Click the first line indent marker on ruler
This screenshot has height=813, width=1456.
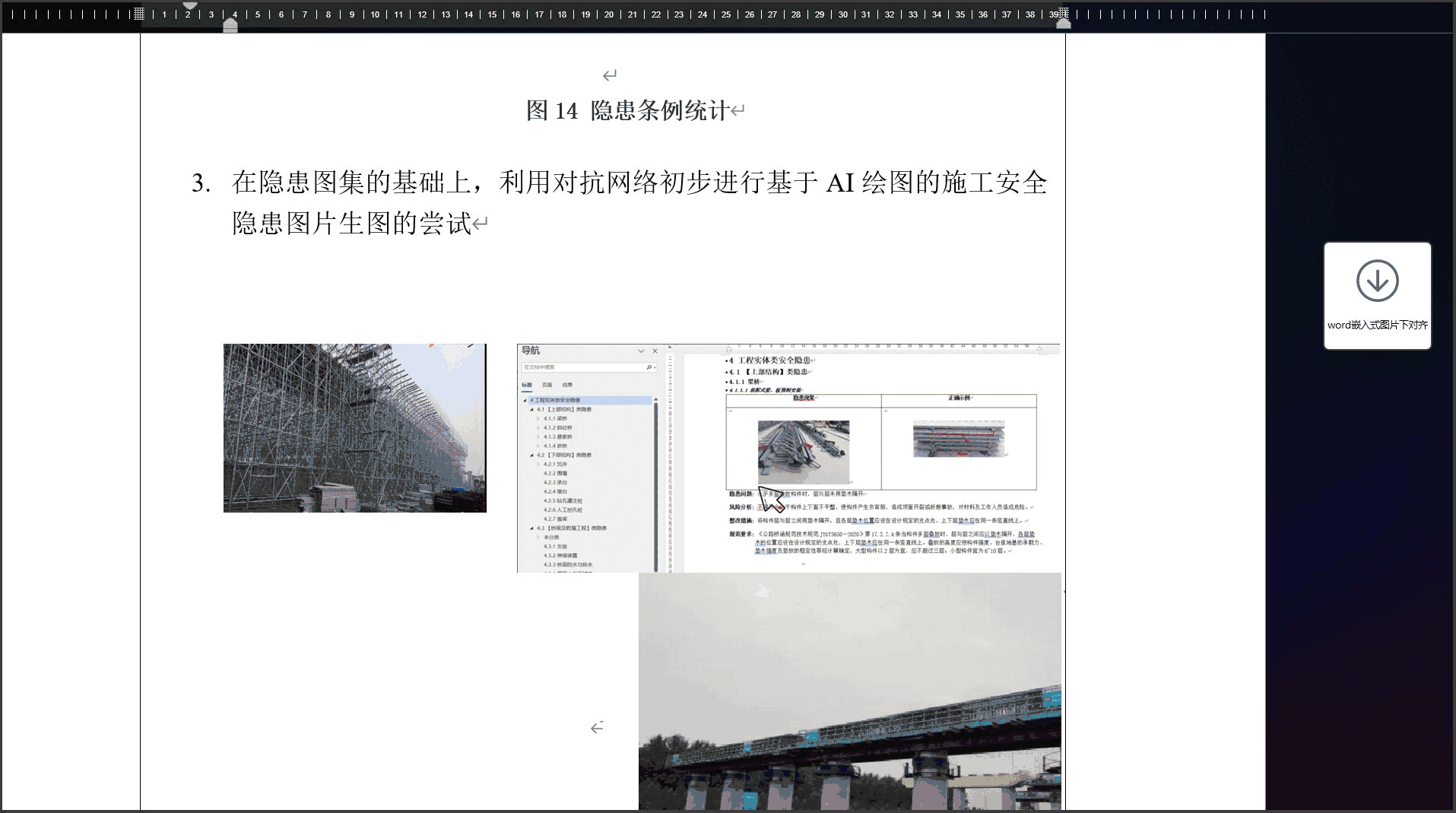coord(190,6)
